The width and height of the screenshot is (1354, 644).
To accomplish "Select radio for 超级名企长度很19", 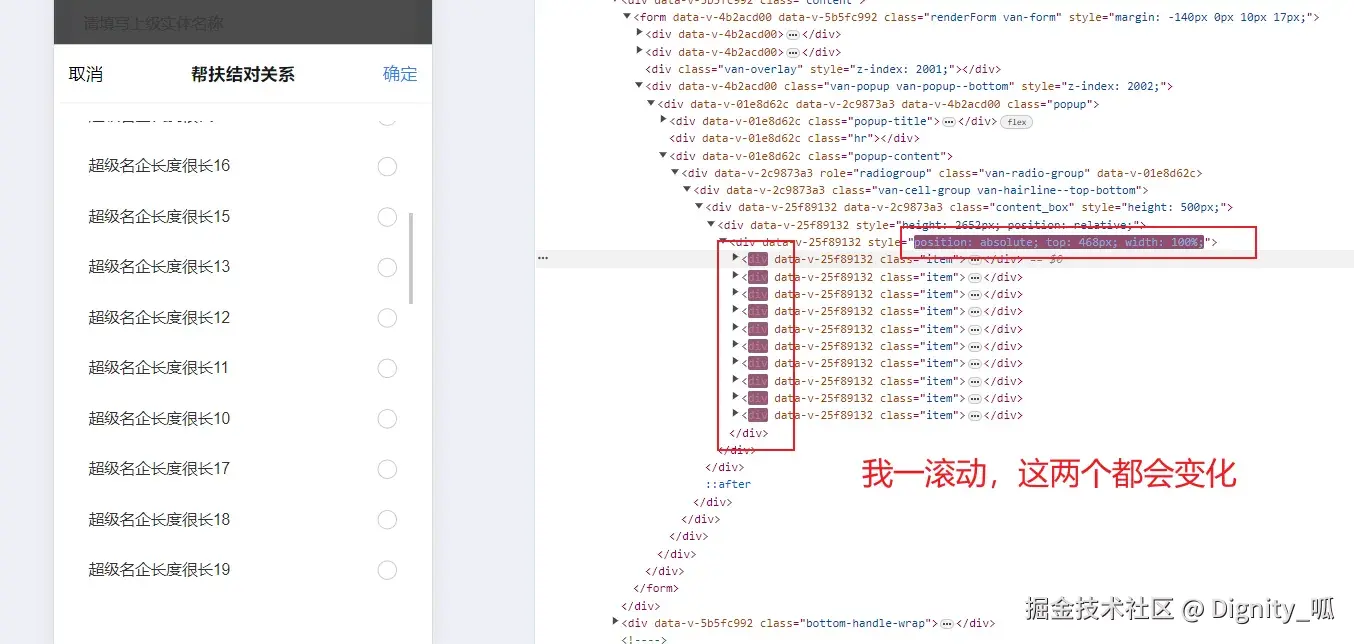I will 387,570.
